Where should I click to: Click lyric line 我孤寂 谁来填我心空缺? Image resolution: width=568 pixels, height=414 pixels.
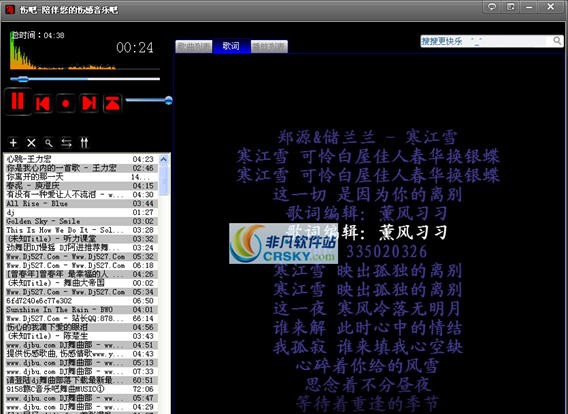point(367,347)
